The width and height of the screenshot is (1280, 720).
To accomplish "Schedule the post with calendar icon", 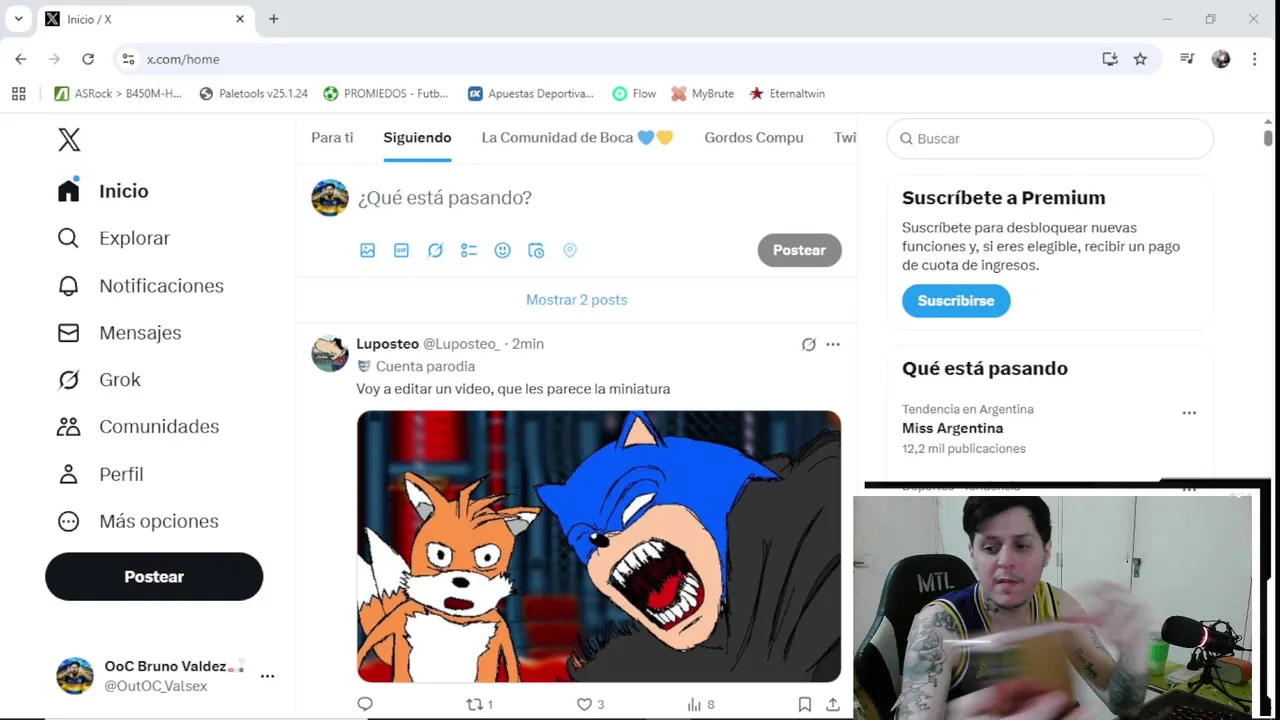I will [536, 251].
